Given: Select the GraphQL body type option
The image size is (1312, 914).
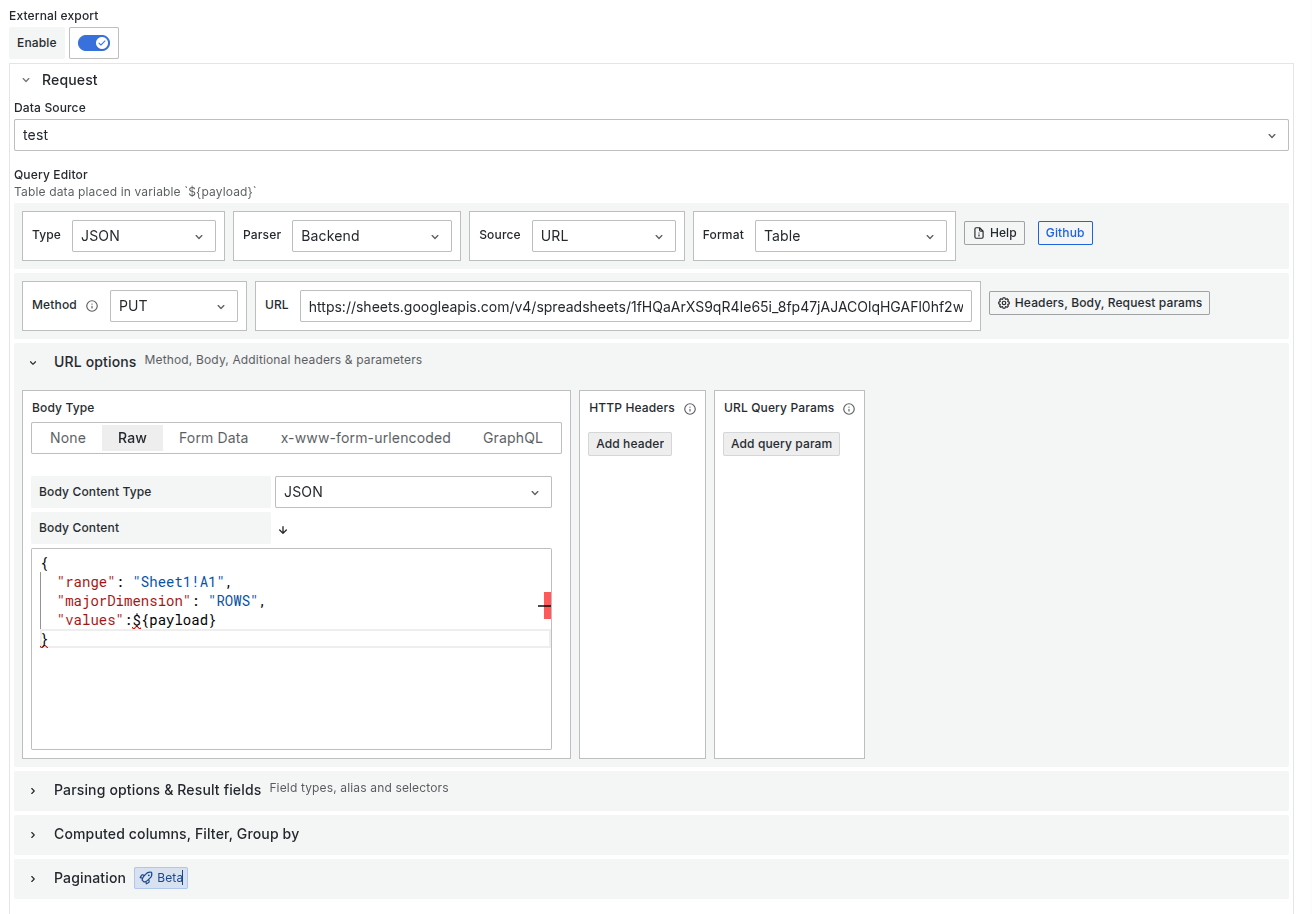Looking at the screenshot, I should coord(512,437).
